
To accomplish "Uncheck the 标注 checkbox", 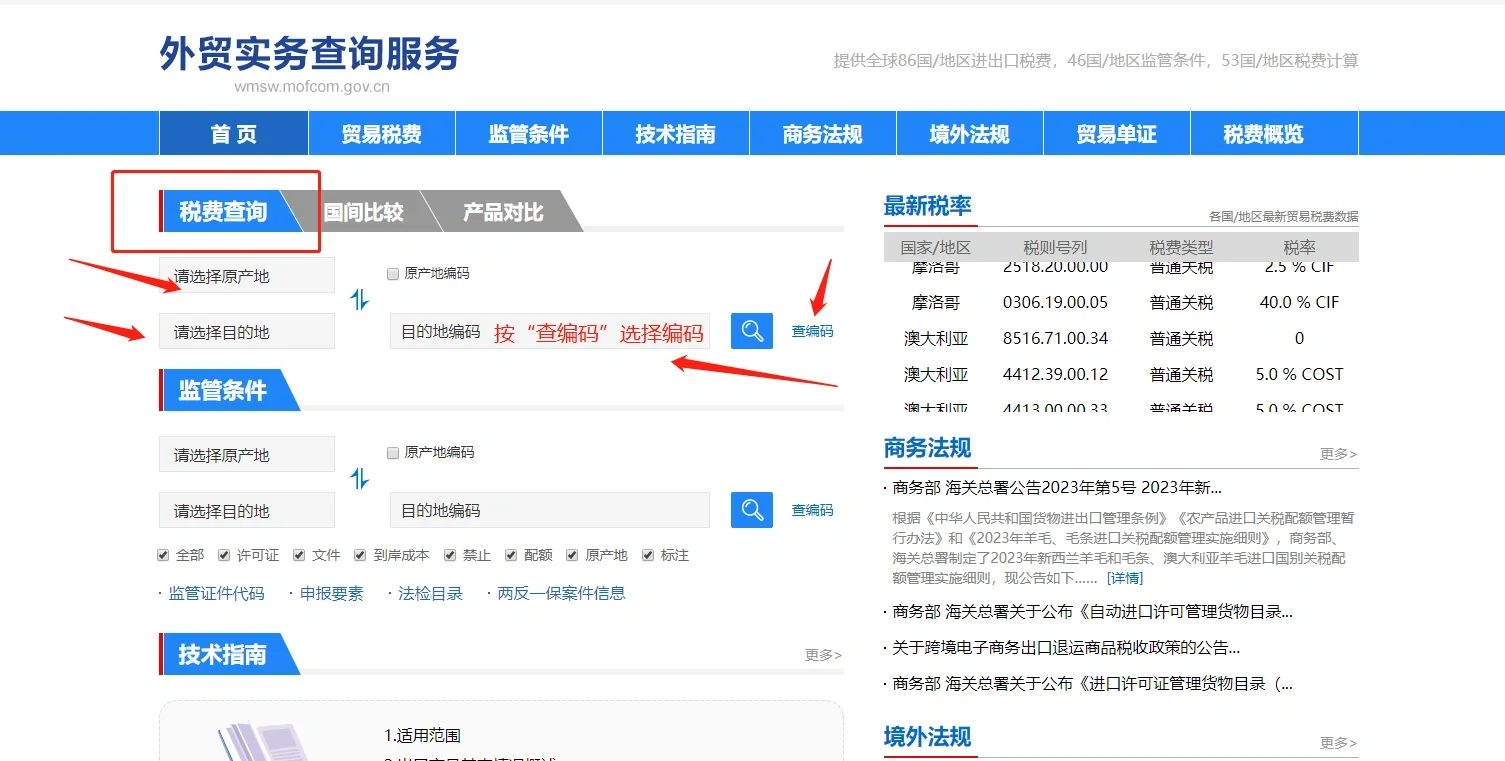I will [x=648, y=555].
